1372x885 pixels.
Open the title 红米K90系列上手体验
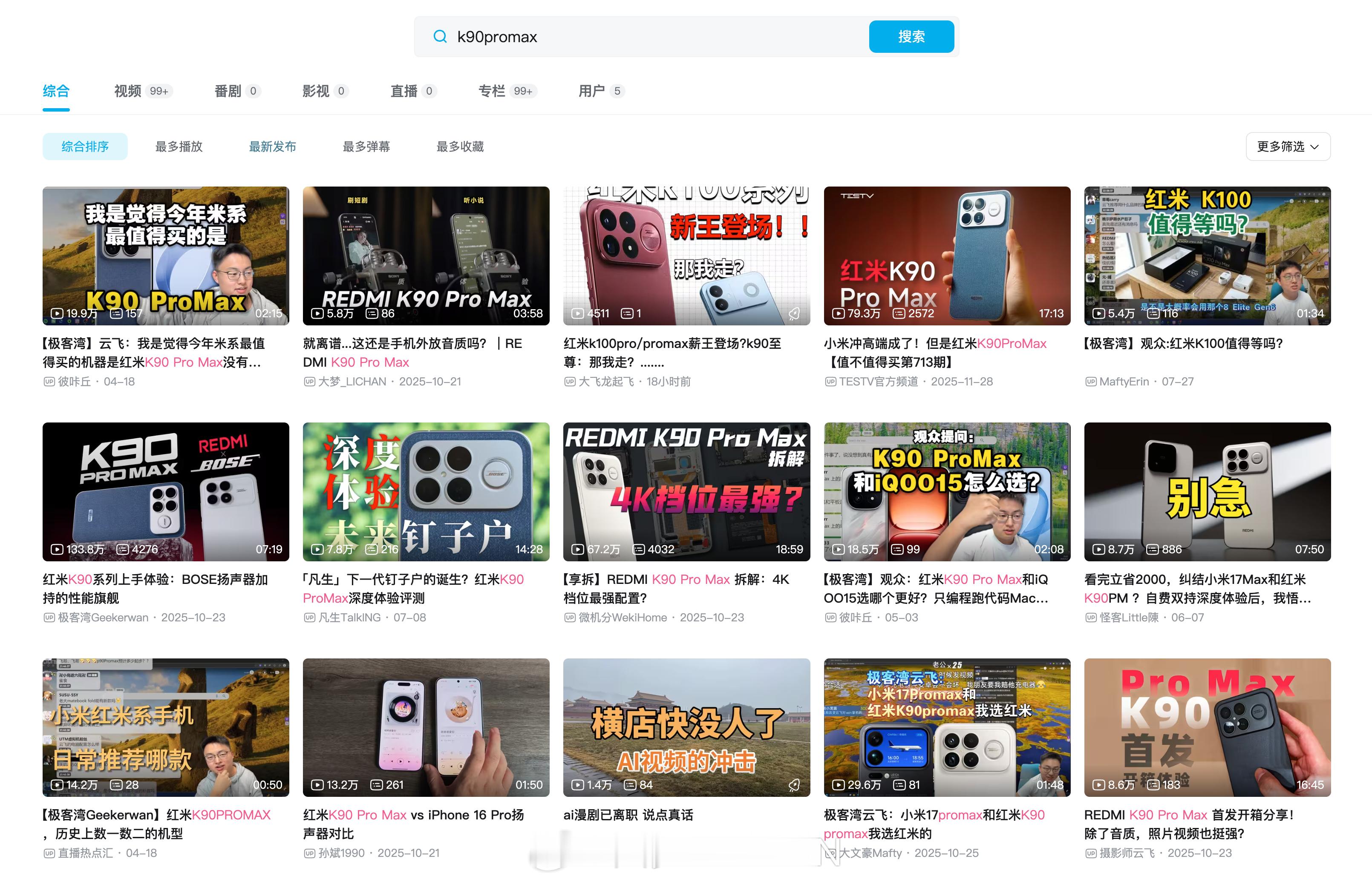[x=155, y=589]
